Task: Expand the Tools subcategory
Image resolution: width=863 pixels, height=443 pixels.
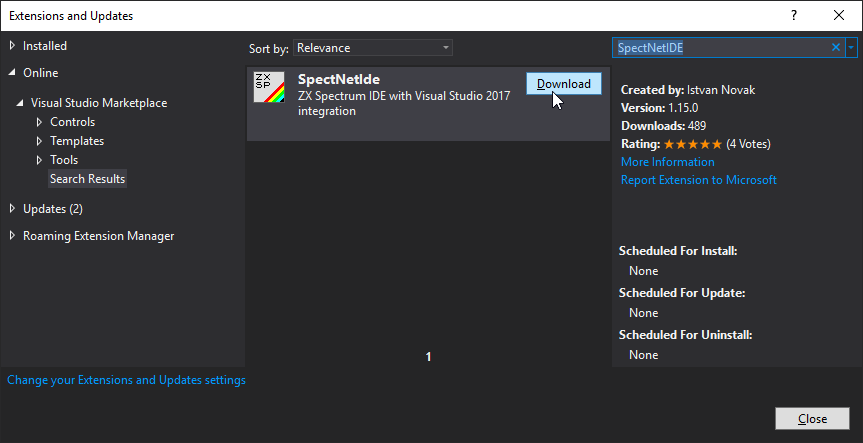Action: 39,160
